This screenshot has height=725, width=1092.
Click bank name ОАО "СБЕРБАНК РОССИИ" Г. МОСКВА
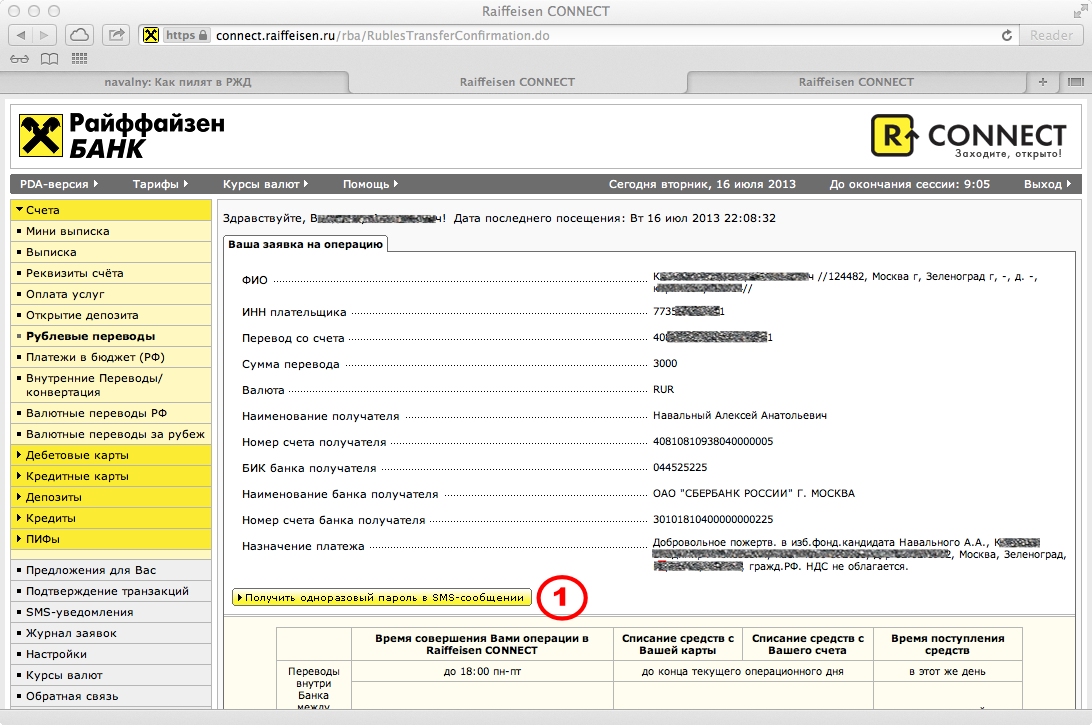tap(754, 493)
